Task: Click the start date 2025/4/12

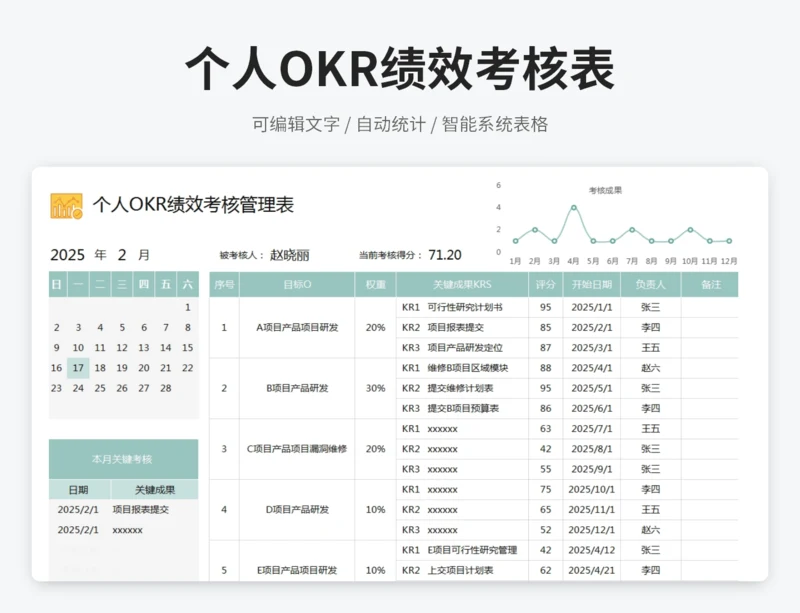Action: pos(592,550)
